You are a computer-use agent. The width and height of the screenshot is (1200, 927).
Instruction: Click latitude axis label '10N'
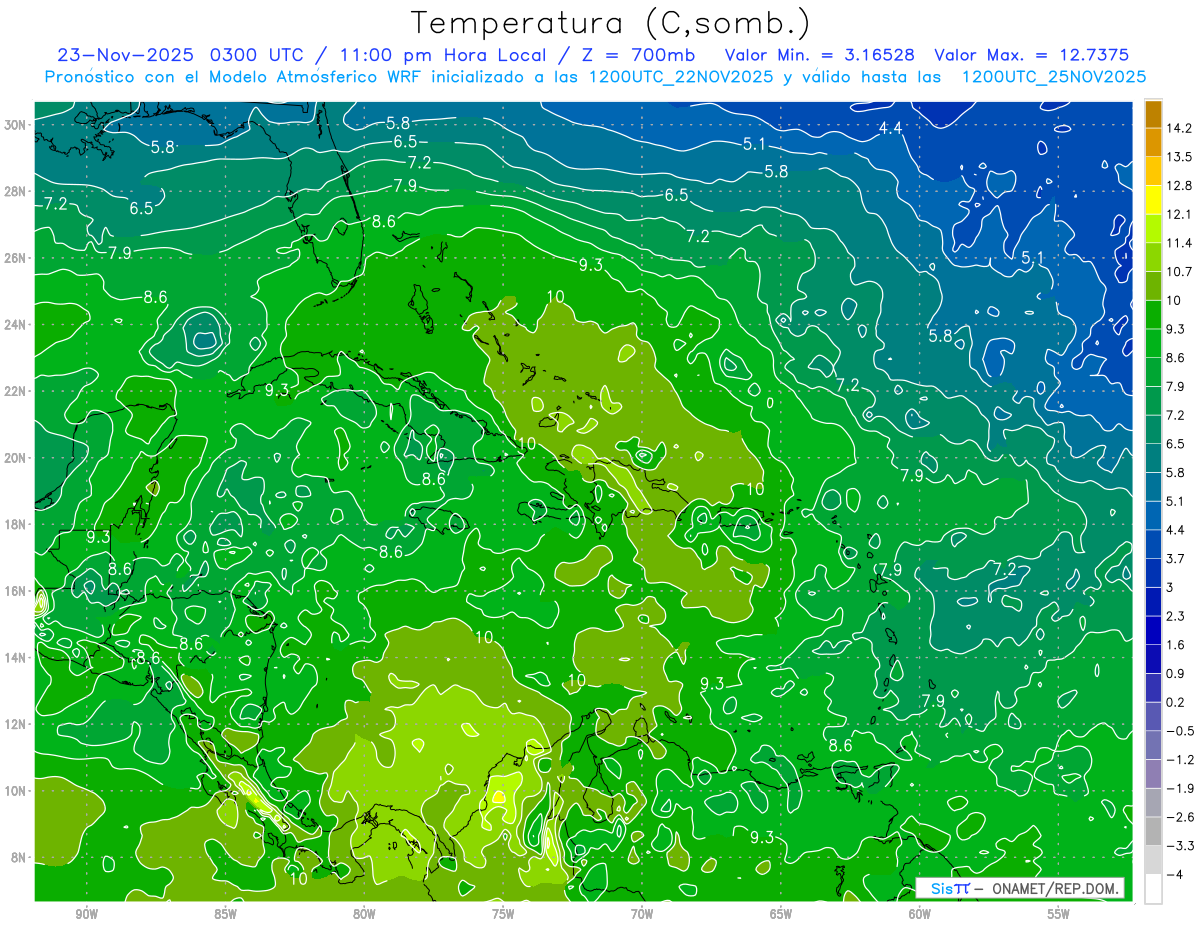click(16, 791)
